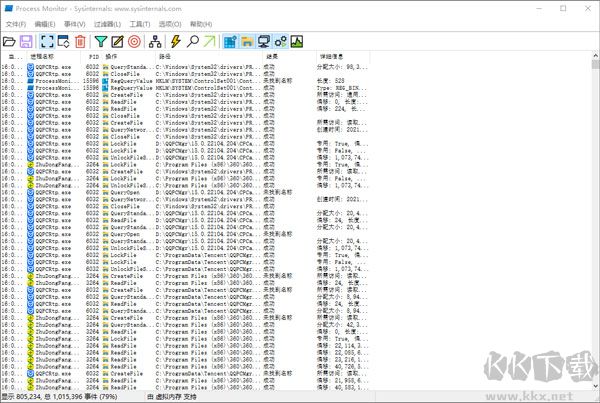Select the ReadFile row with 偏移: 224
The height and width of the screenshot is (403, 600).
[185, 109]
